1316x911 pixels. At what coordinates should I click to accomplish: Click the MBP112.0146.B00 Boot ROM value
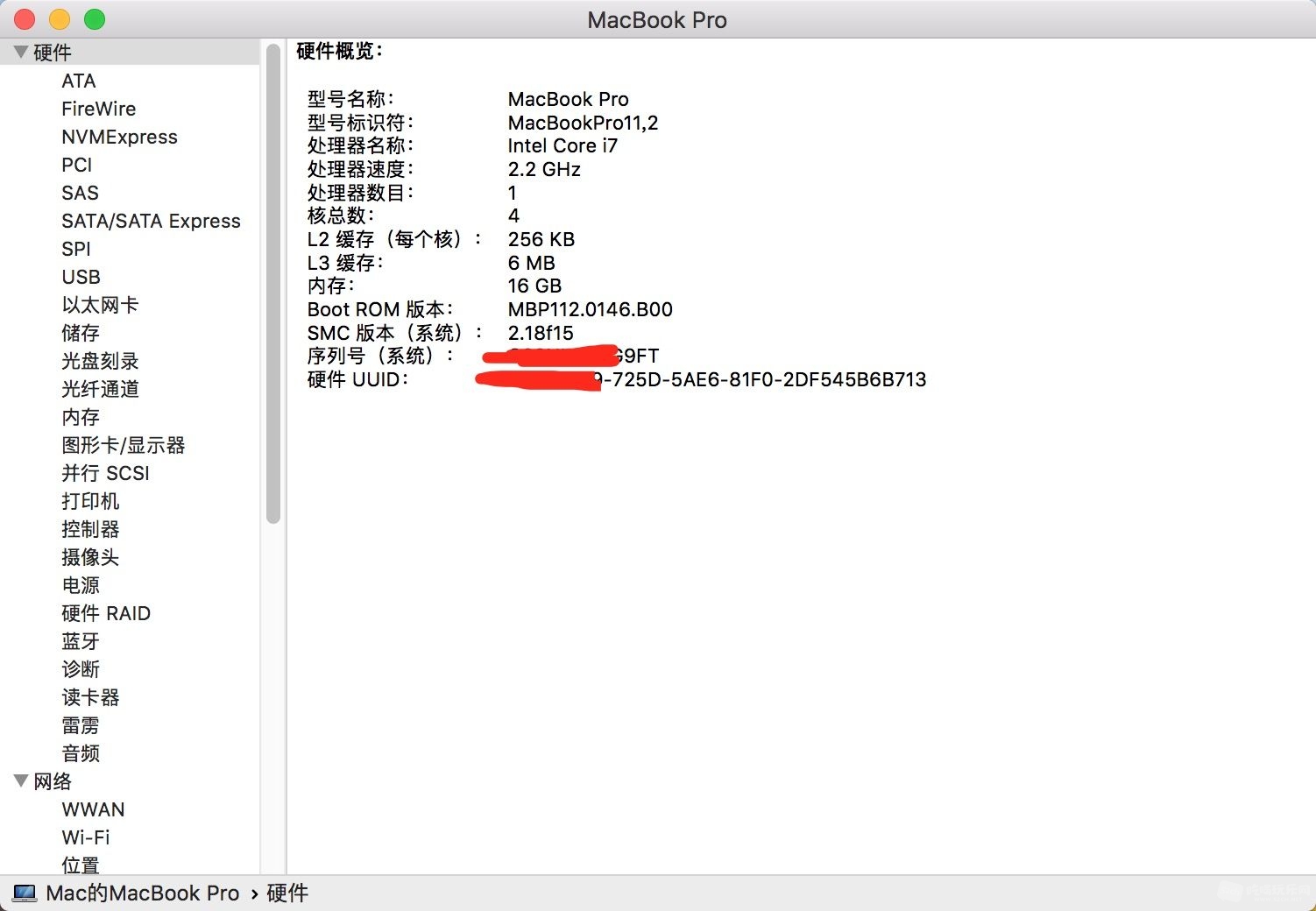click(591, 309)
